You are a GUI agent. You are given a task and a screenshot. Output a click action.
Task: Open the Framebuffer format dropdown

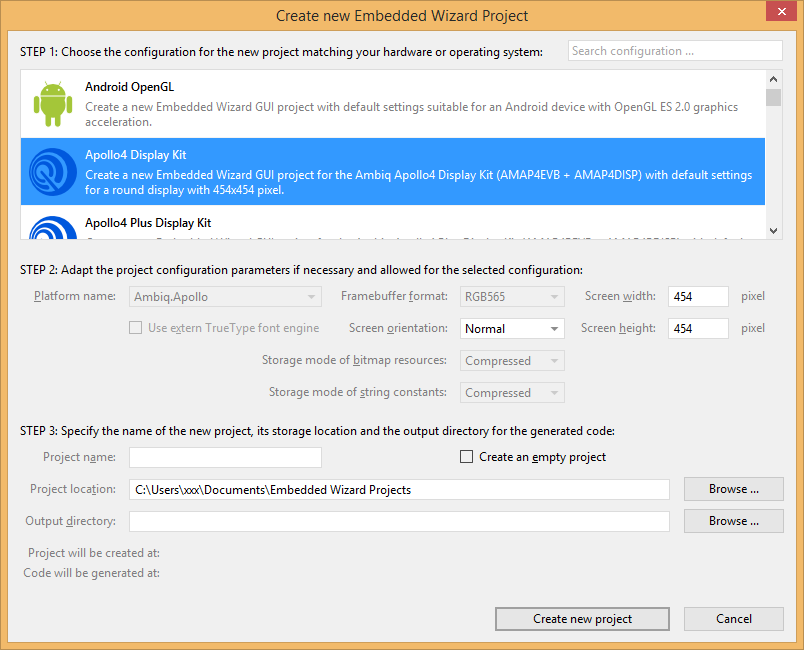(513, 297)
